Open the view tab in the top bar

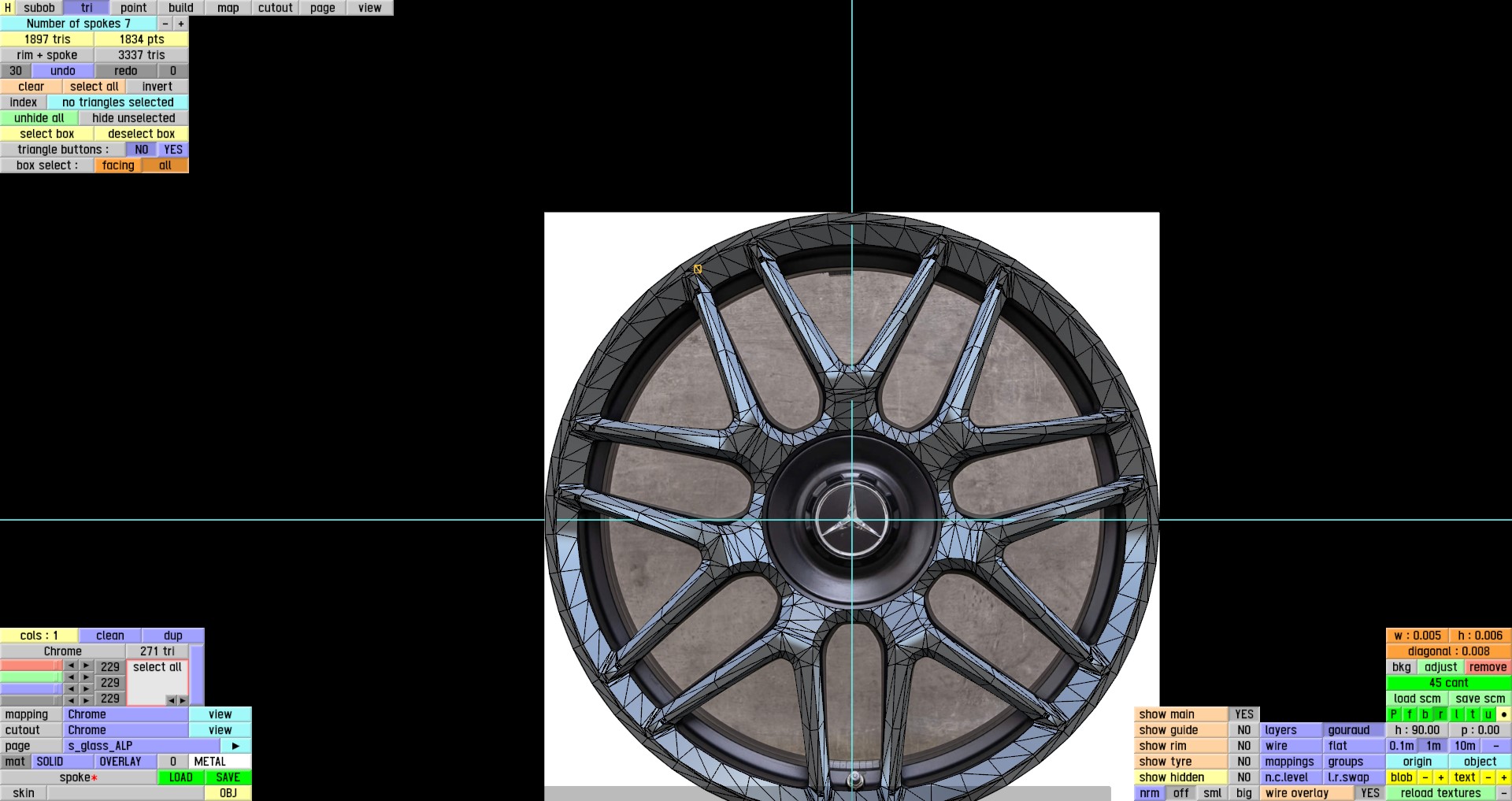point(370,8)
